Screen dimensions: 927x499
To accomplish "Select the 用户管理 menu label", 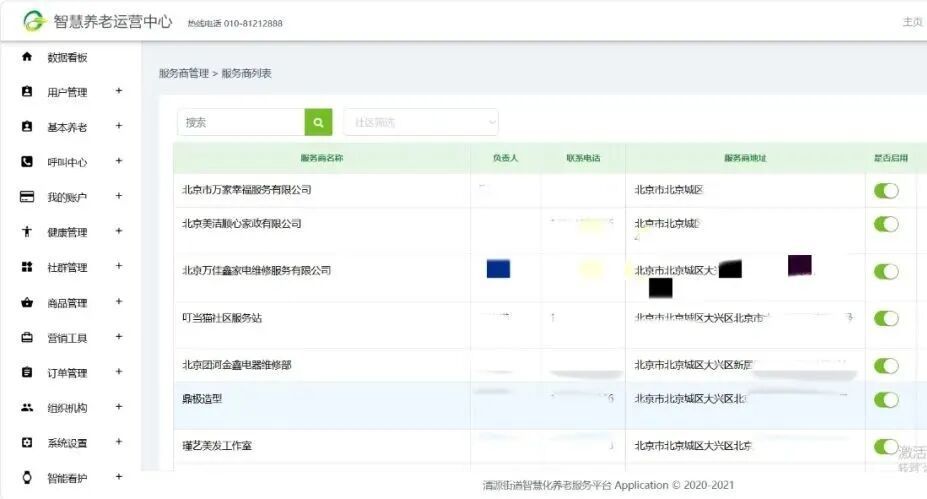I will point(67,92).
